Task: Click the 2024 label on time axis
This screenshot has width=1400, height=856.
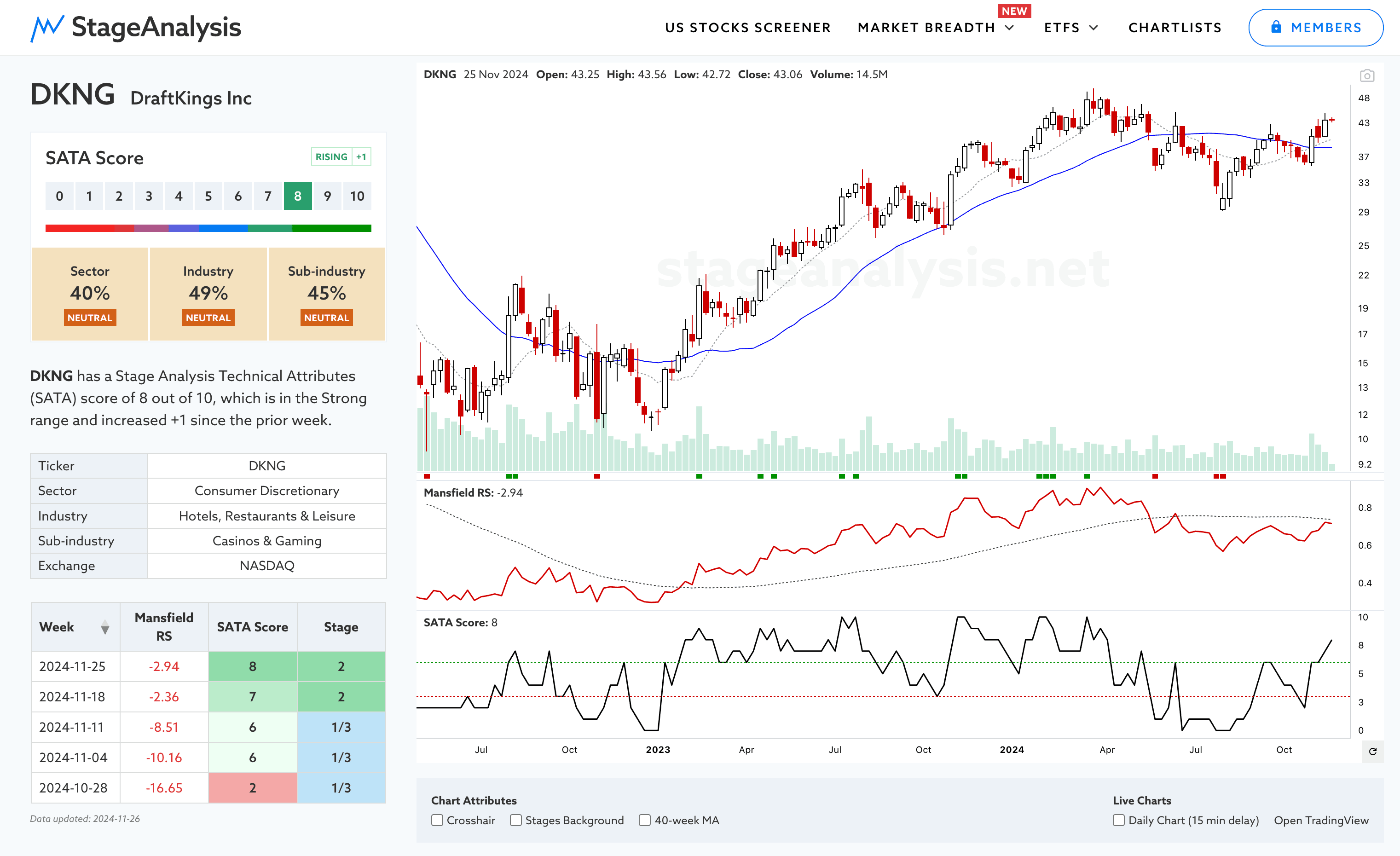Action: tap(1012, 750)
